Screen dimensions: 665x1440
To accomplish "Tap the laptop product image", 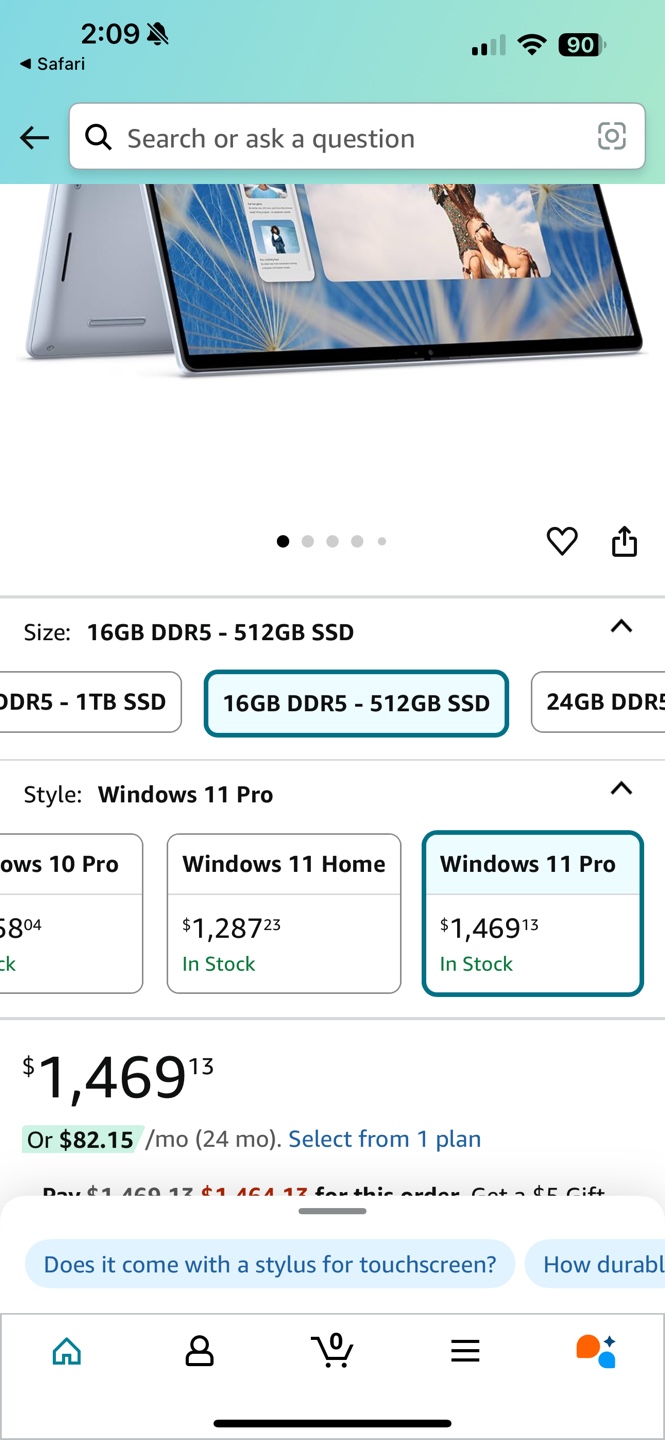I will [332, 280].
